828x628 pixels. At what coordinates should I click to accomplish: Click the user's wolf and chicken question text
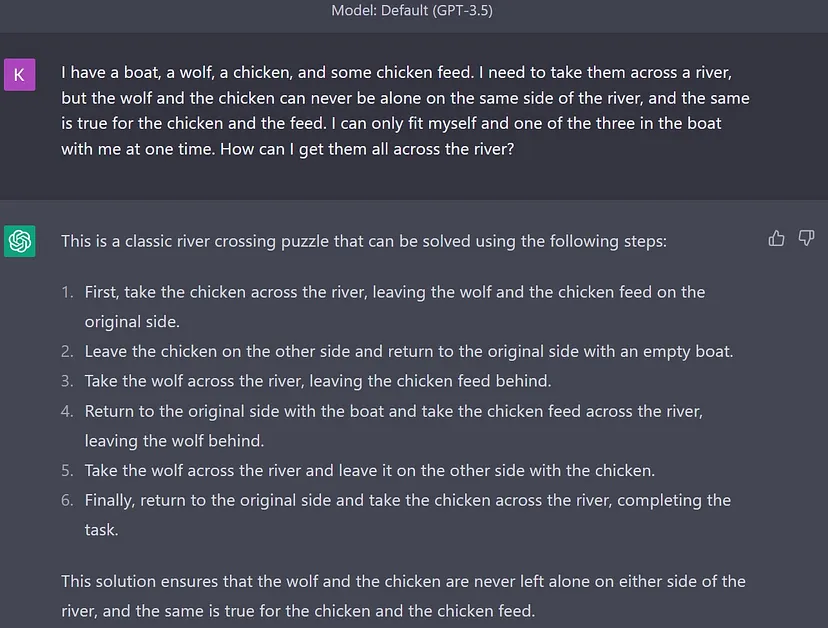[405, 111]
